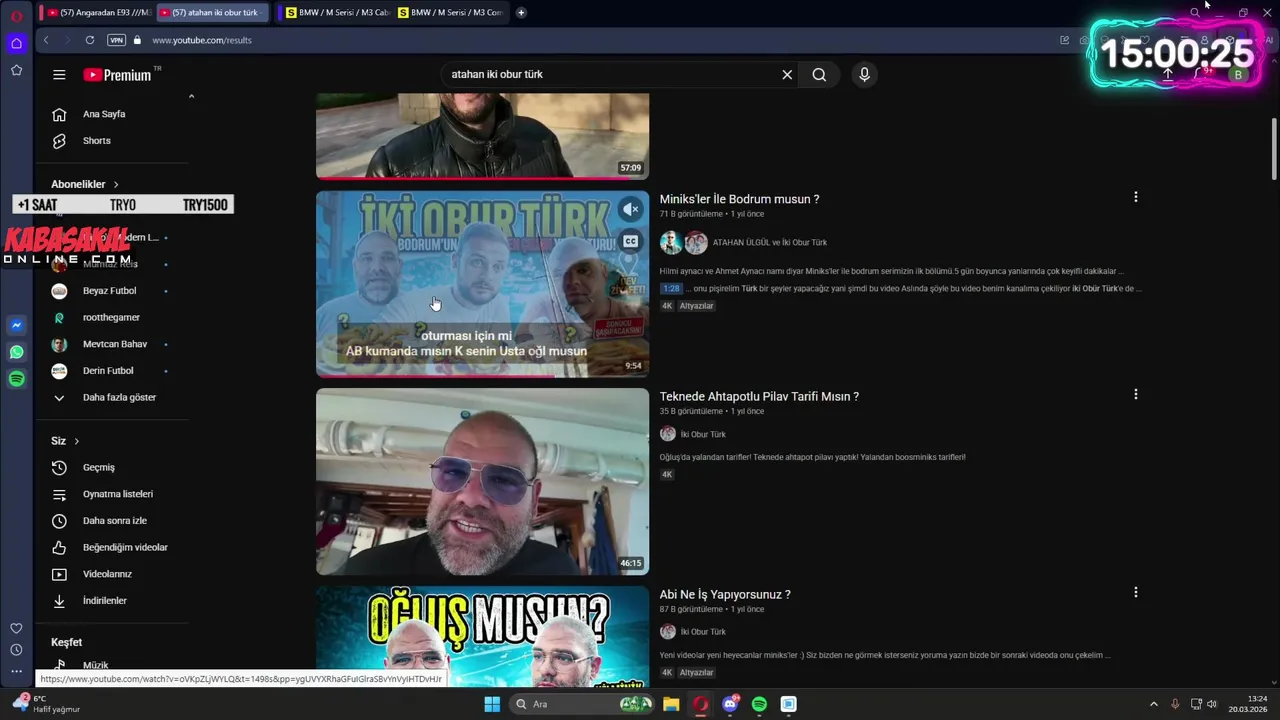Open options for Teknede Ahtapotlu Pilav video
Viewport: 1280px width, 720px height.
[x=1135, y=395]
